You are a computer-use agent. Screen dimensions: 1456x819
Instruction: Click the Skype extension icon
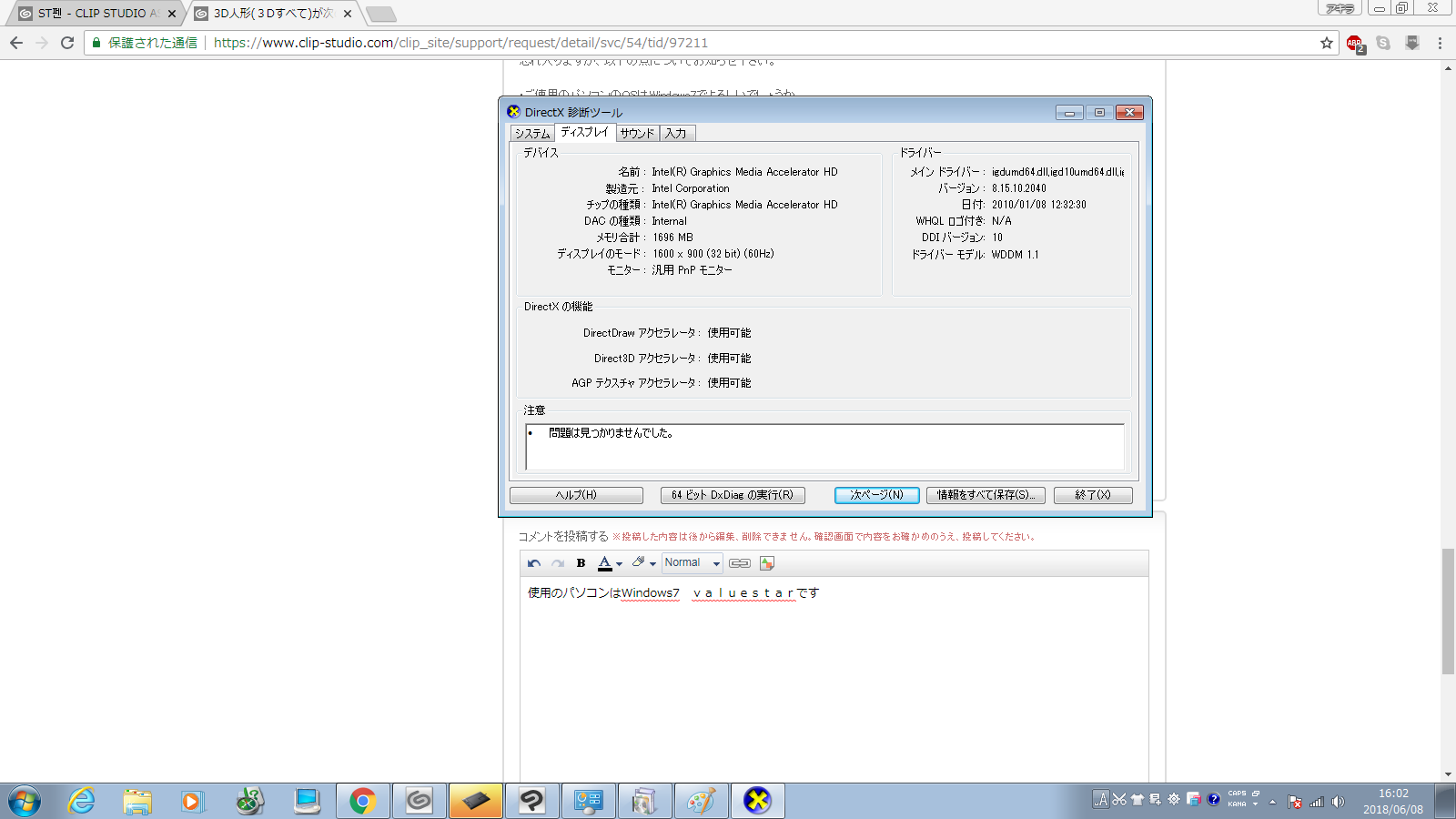[x=1383, y=43]
